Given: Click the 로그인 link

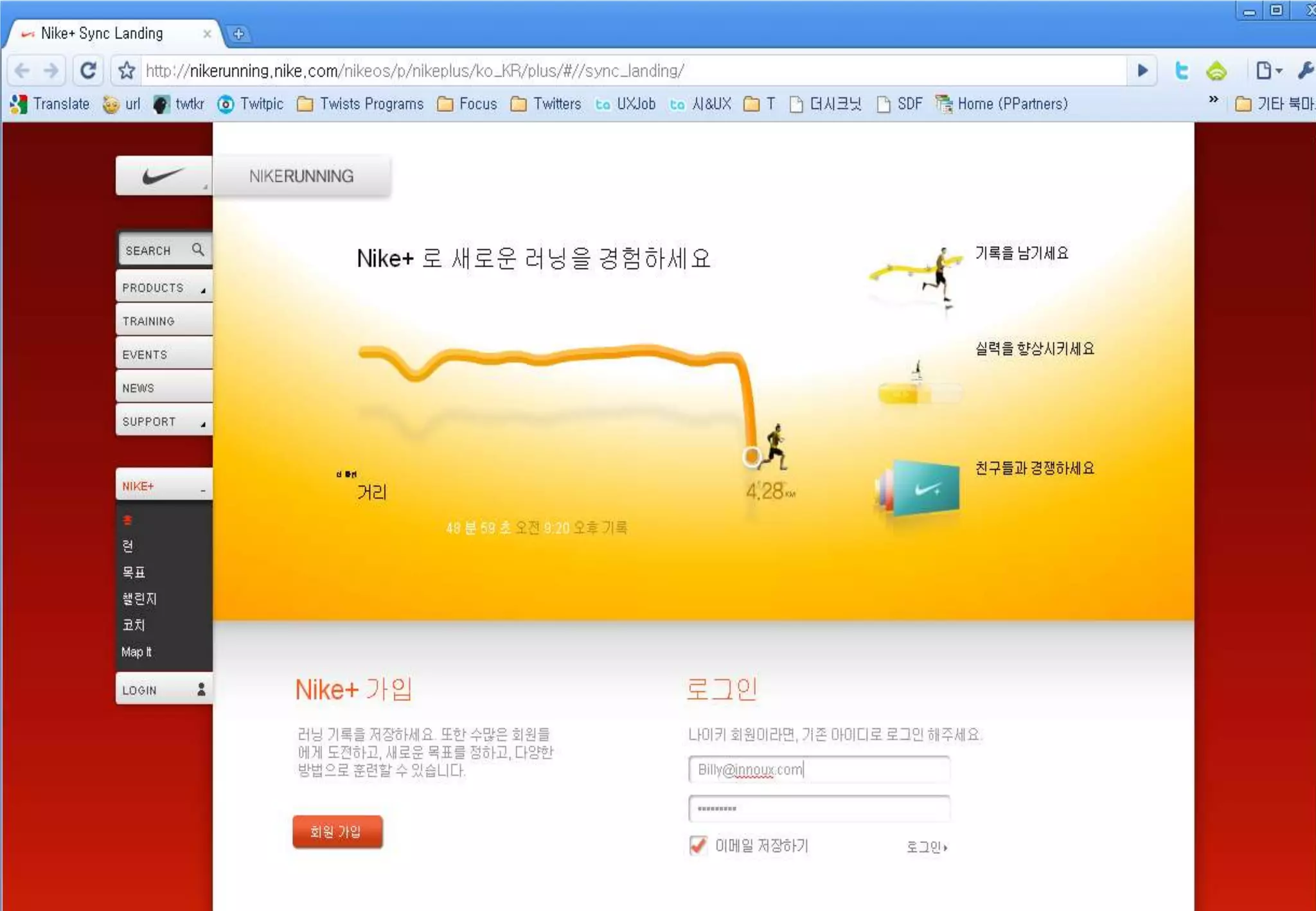Looking at the screenshot, I should coord(926,847).
